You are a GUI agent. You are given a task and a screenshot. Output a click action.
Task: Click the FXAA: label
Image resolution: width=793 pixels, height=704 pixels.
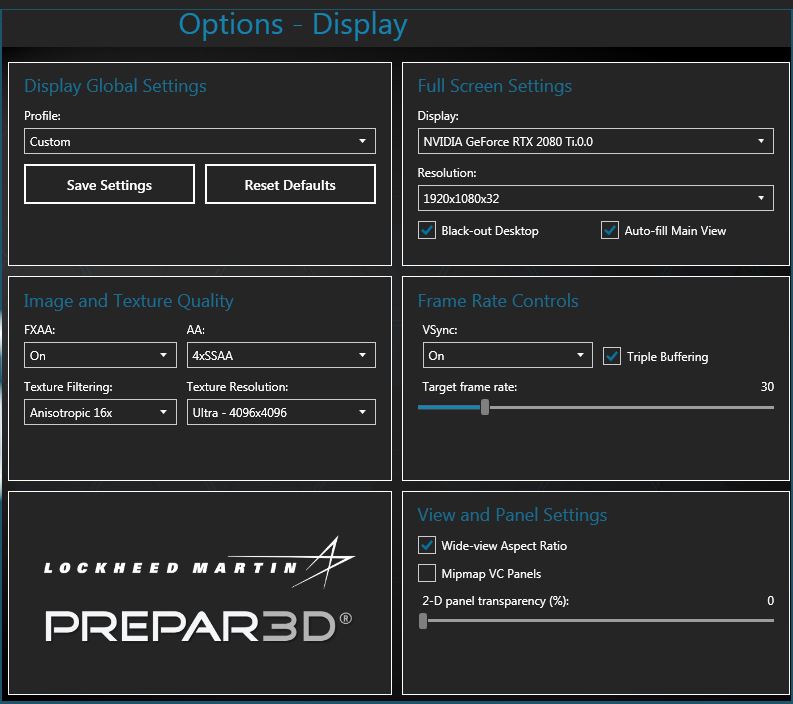pos(39,330)
